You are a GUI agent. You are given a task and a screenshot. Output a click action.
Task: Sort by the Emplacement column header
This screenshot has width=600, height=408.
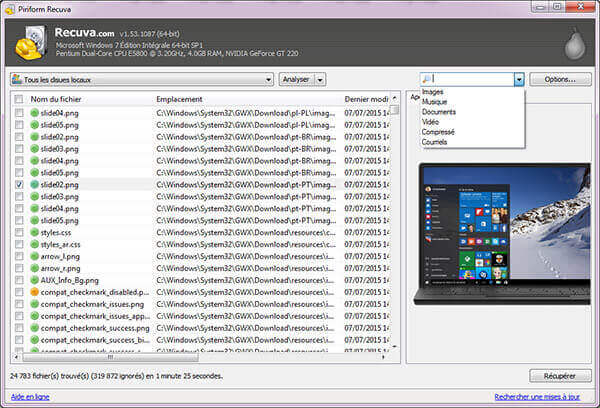pyautogui.click(x=180, y=99)
